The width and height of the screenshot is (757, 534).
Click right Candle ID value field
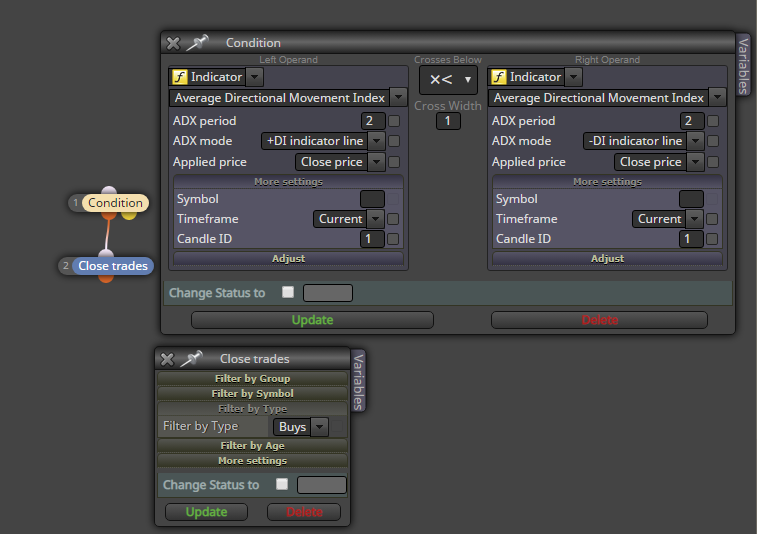[691, 239]
